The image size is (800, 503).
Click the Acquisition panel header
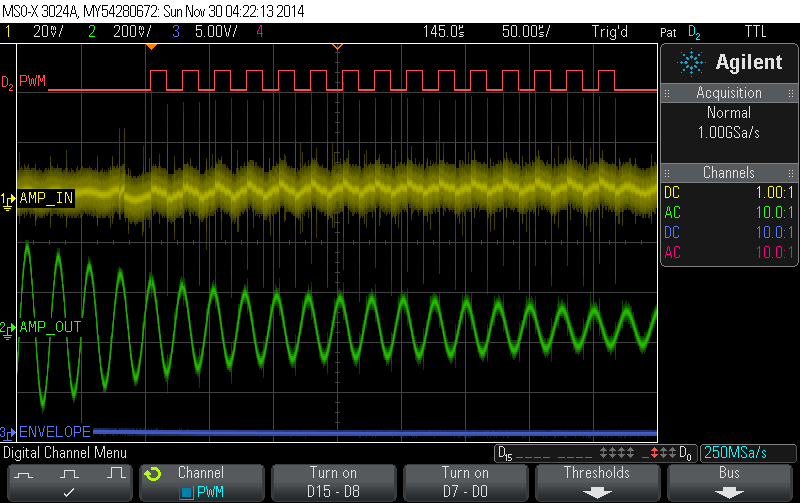click(728, 93)
